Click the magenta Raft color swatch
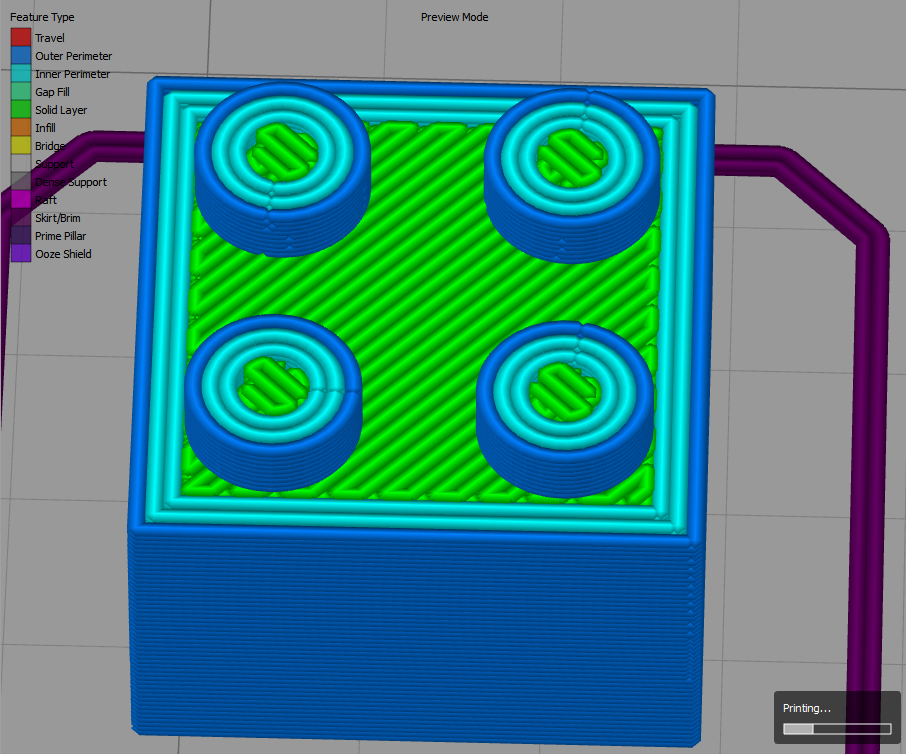The height and width of the screenshot is (754, 906). 21,200
